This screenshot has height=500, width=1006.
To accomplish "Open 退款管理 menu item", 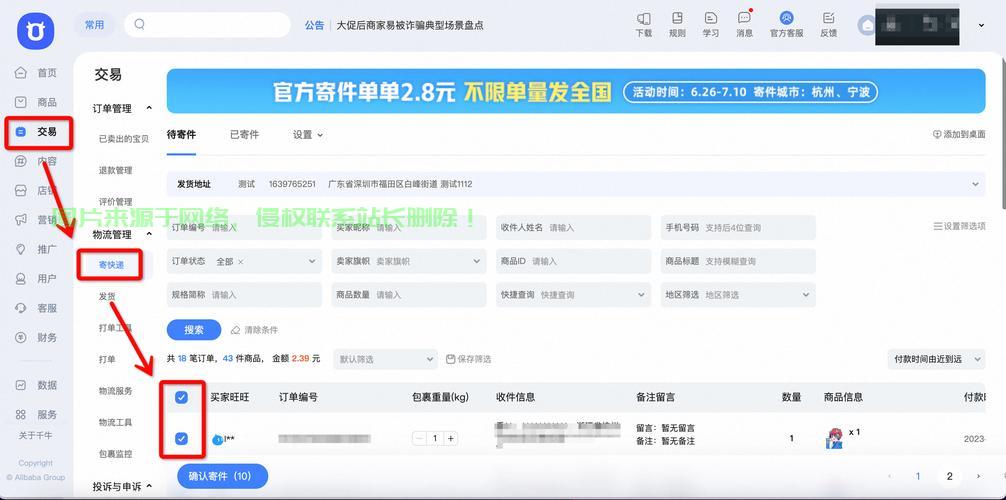I will pos(115,170).
